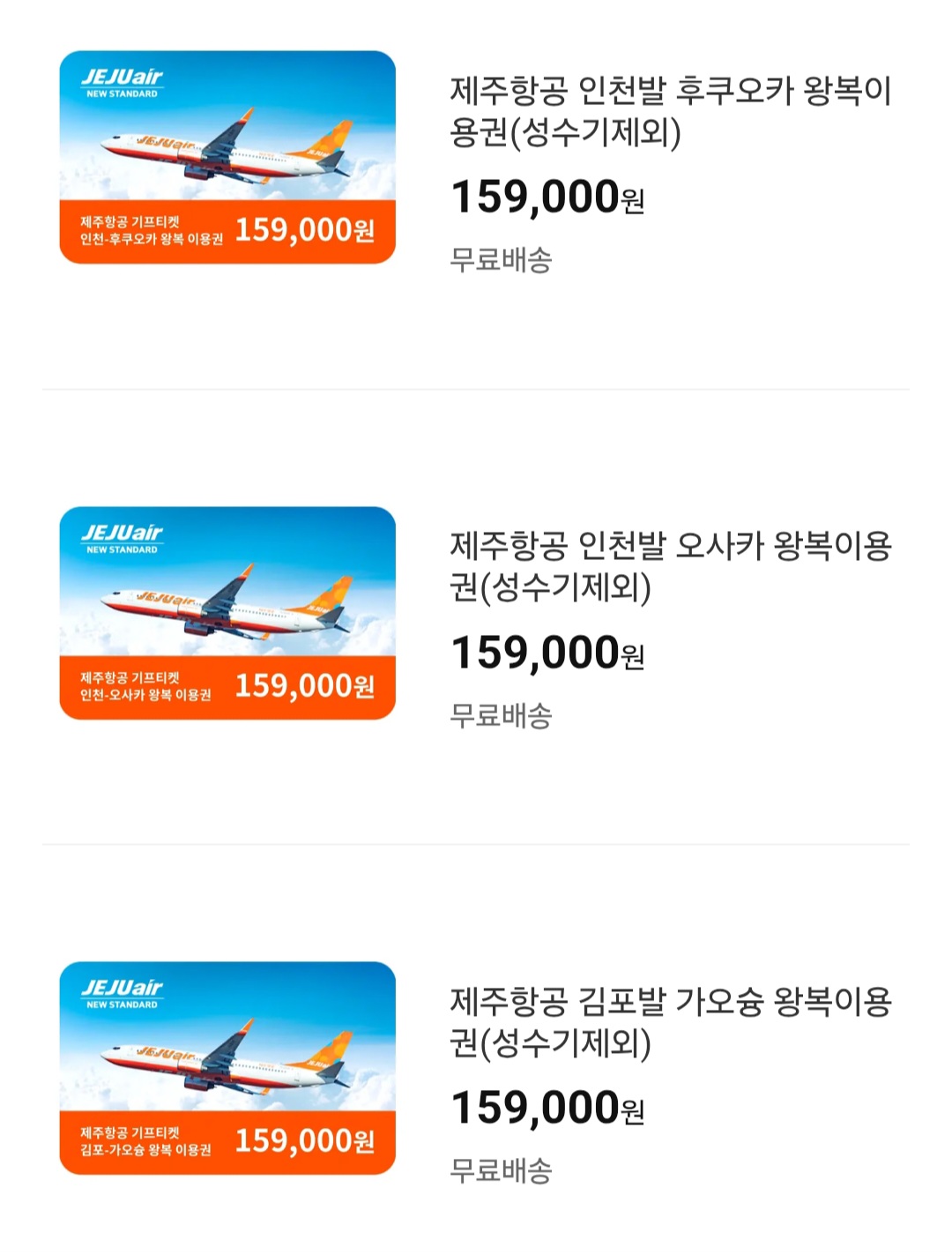952x1255 pixels.
Task: Click the airplane picture on the Fukuoka card
Action: click(x=227, y=150)
